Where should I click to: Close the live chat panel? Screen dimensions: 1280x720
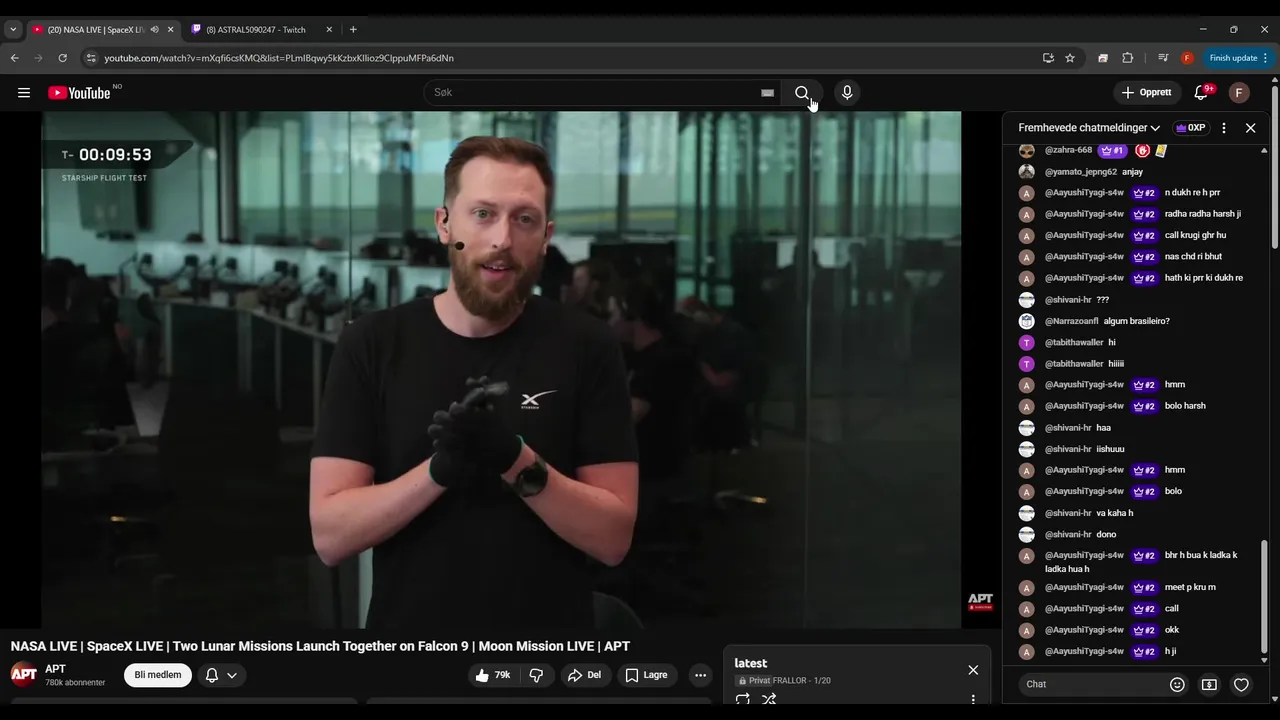[x=1250, y=128]
